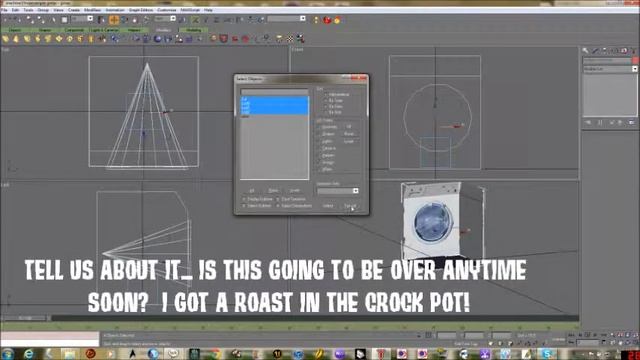This screenshot has width=640, height=360.
Task: Click Cancel in Select Objects dialog
Action: coord(351,206)
